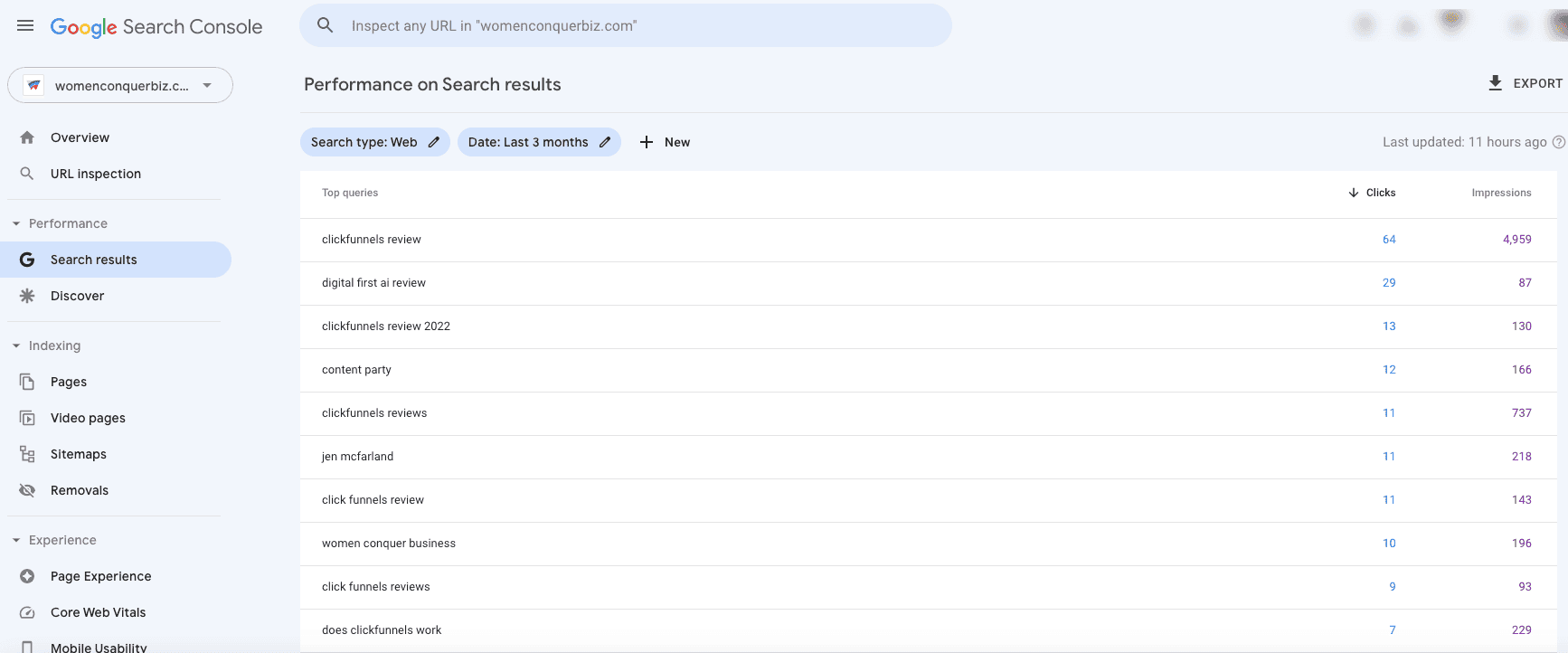Click the womenconquerbiz property favicon

(x=34, y=85)
